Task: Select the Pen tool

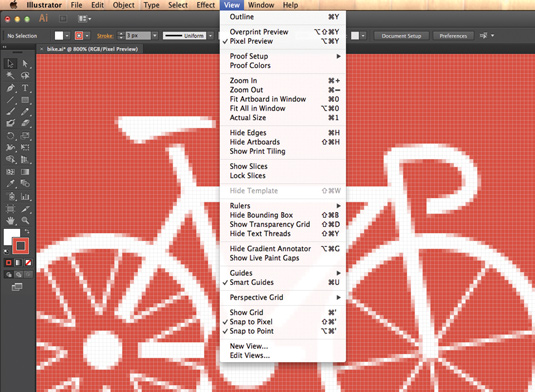Action: 10,88
